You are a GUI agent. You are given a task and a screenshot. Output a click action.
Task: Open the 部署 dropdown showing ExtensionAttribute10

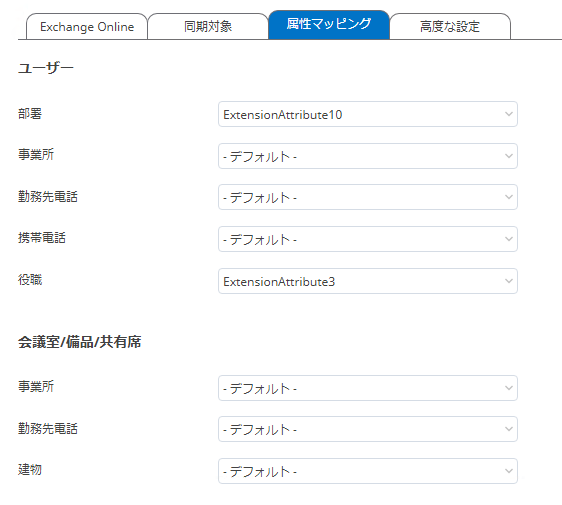click(x=368, y=114)
